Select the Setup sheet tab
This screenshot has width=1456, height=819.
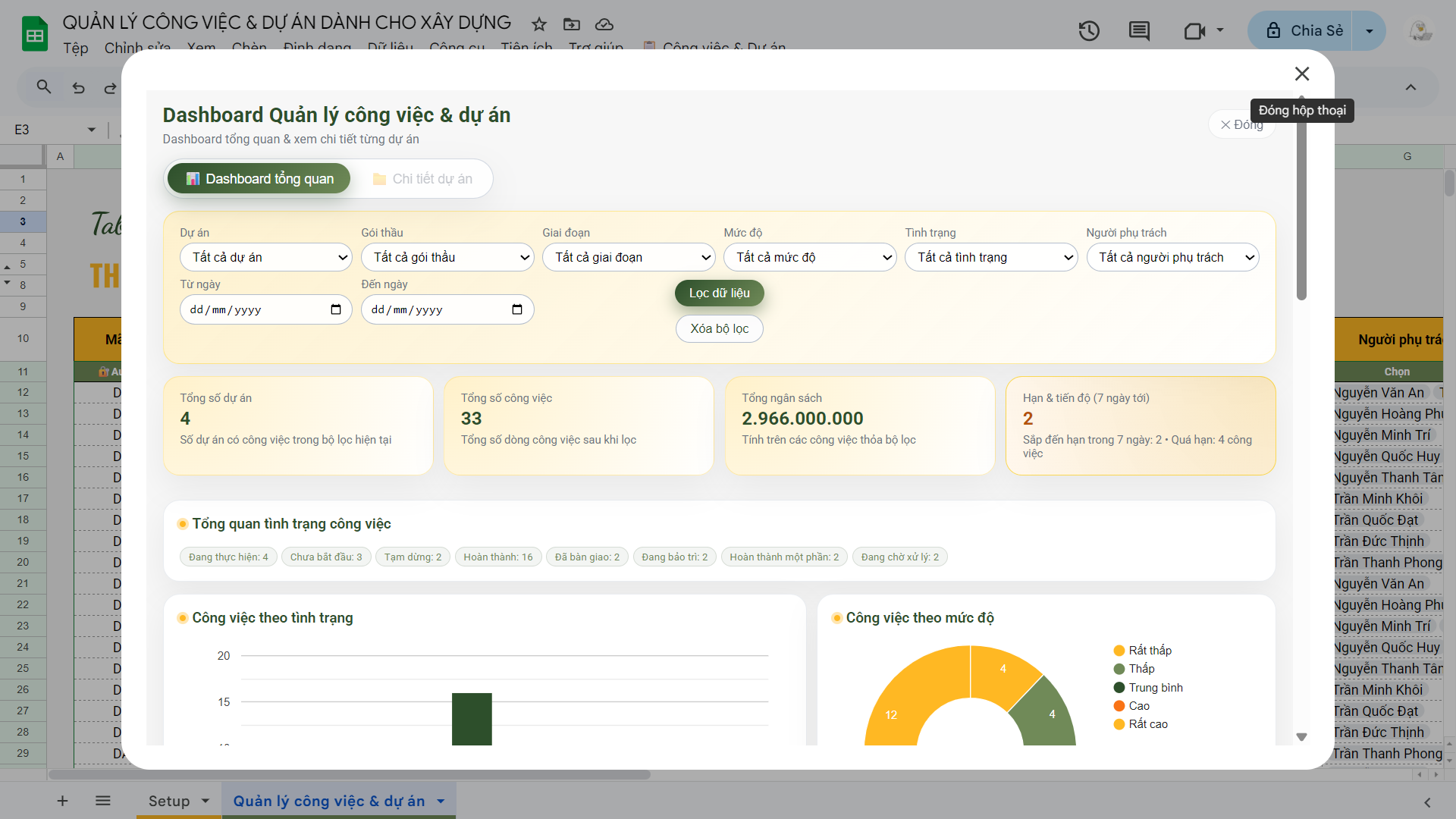(x=169, y=801)
